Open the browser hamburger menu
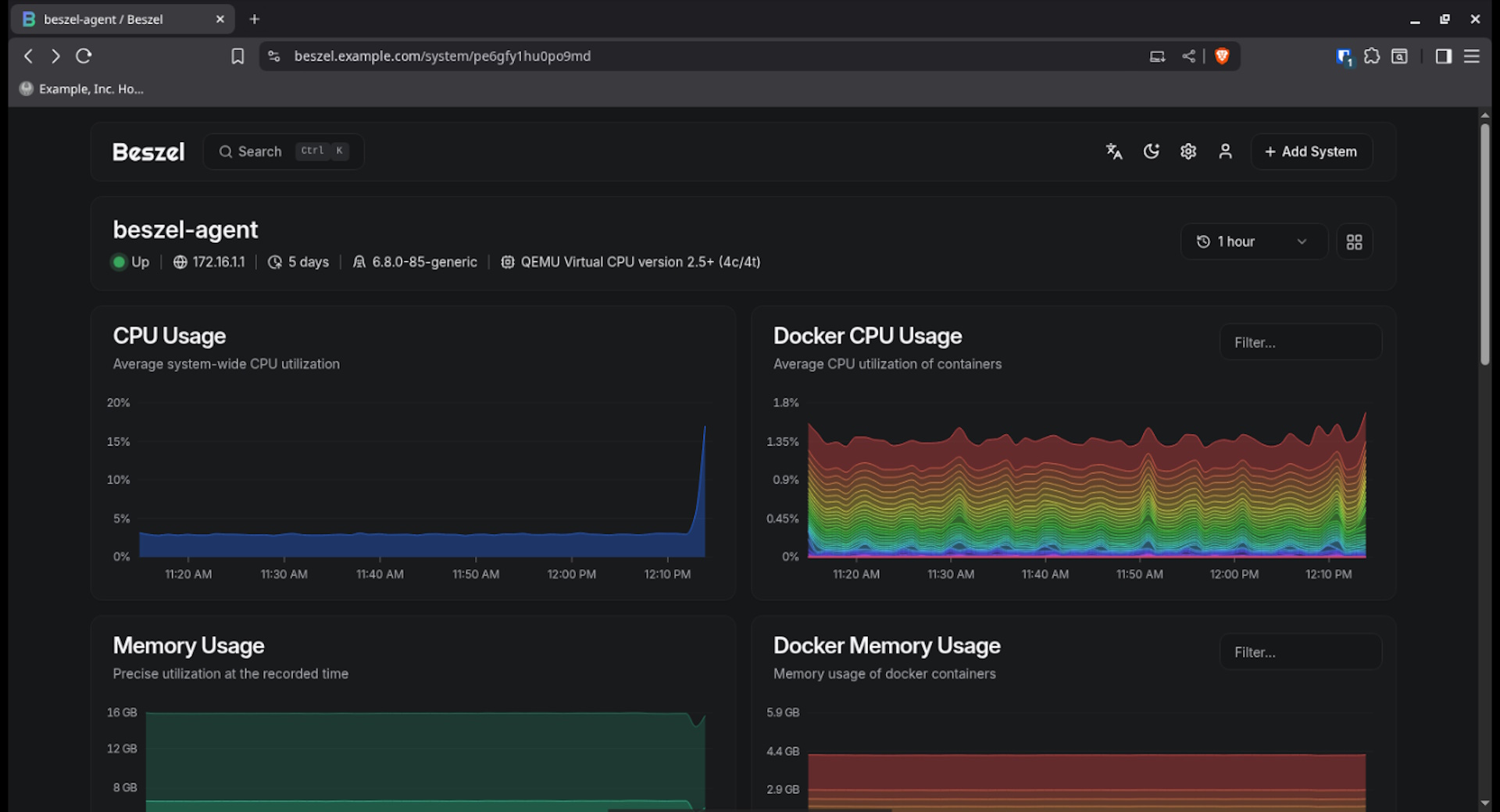Viewport: 1500px width, 812px height. point(1471,56)
